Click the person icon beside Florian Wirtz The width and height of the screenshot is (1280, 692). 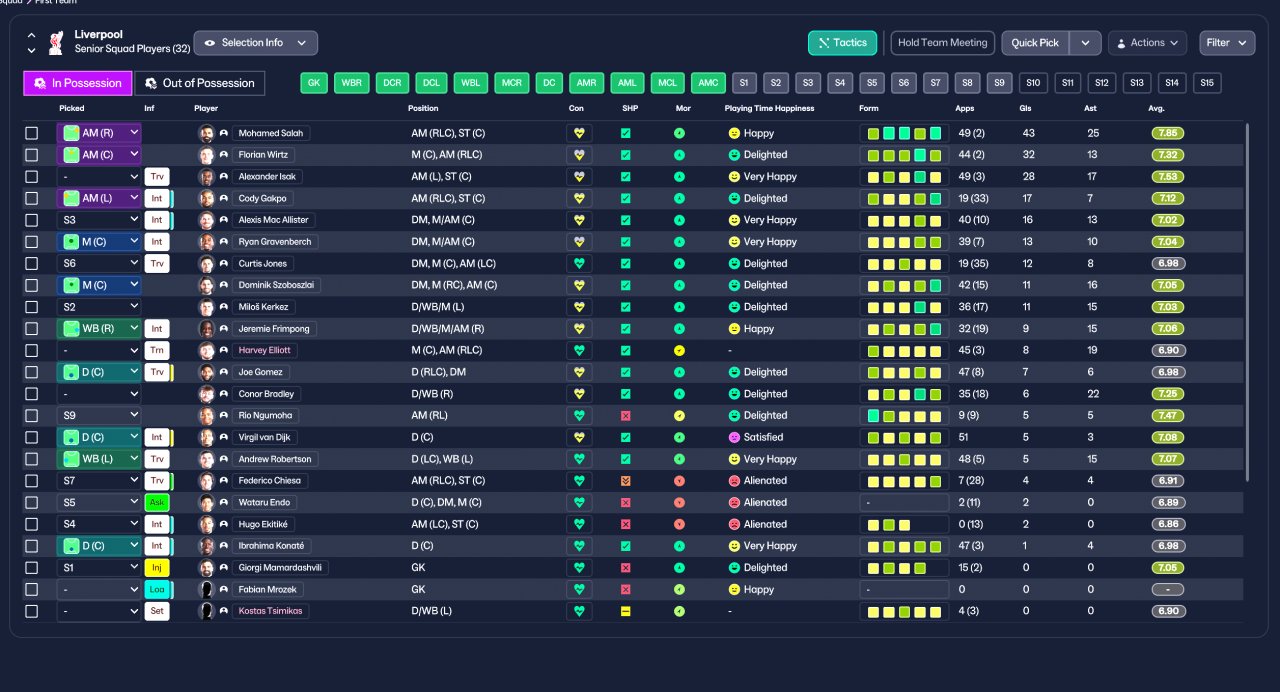pos(224,155)
